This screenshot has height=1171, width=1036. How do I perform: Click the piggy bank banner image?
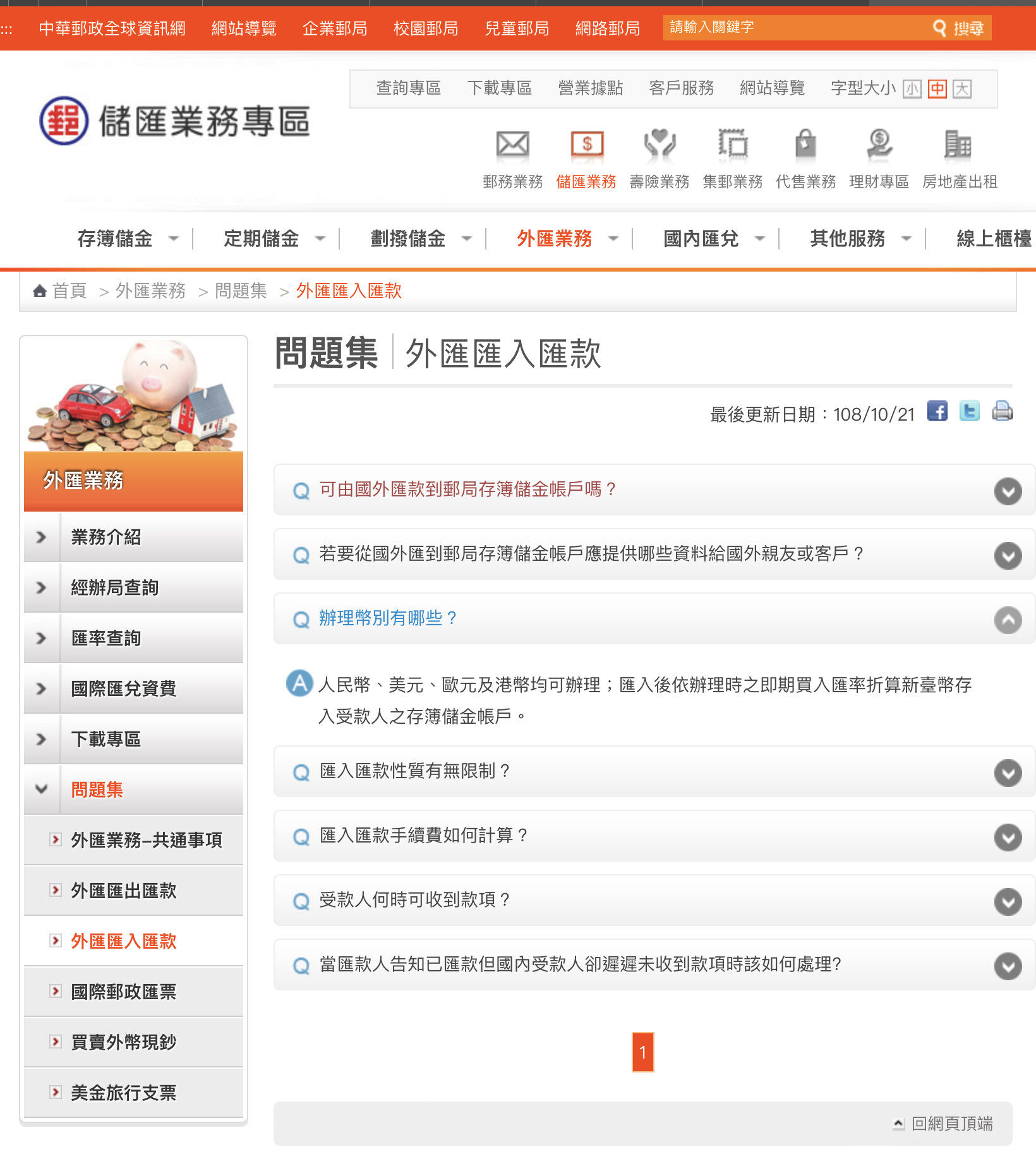[133, 394]
